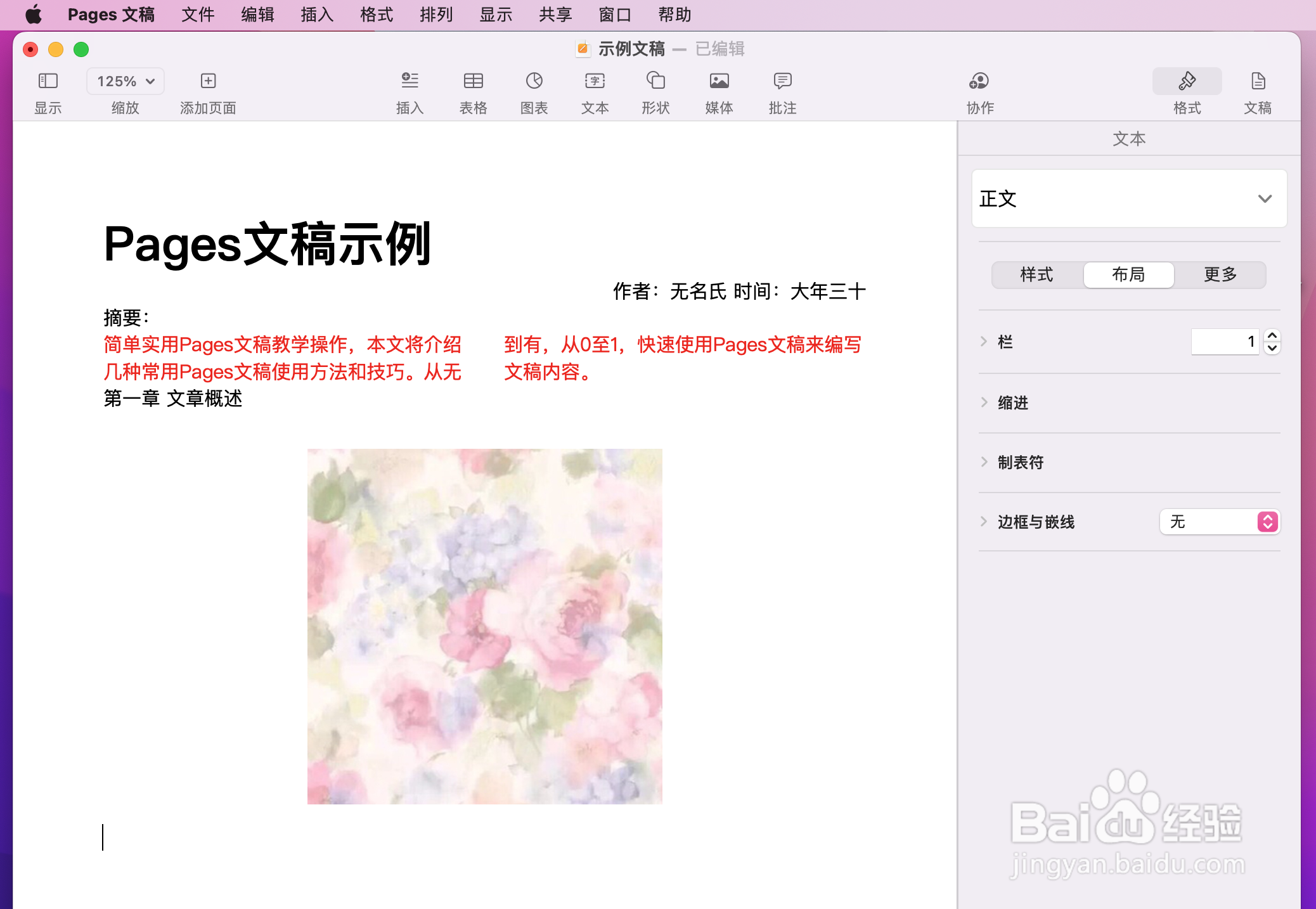The image size is (1316, 909).
Task: Open the 帮助 menu
Action: click(674, 15)
